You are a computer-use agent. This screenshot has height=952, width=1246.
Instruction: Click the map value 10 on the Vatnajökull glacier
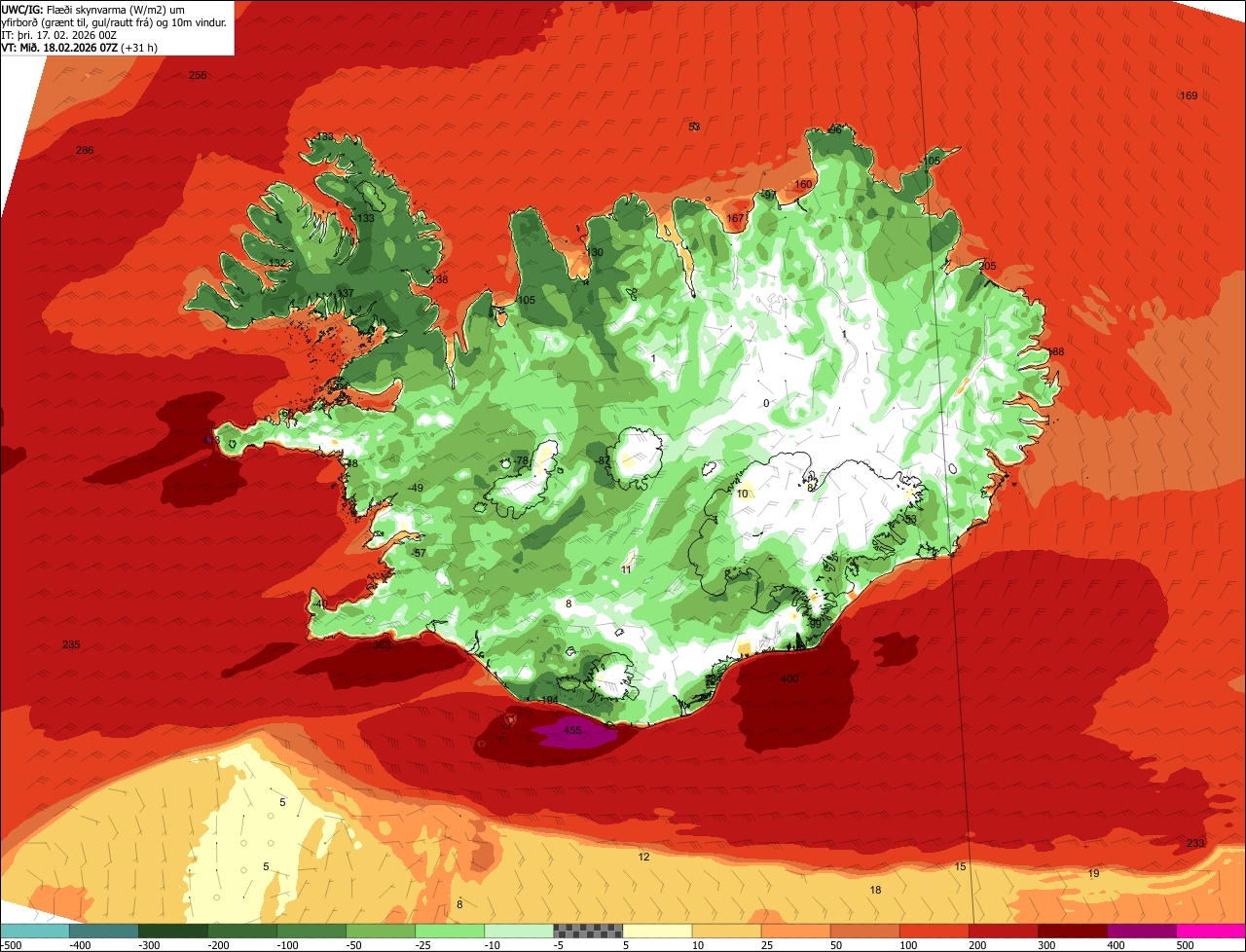[743, 494]
